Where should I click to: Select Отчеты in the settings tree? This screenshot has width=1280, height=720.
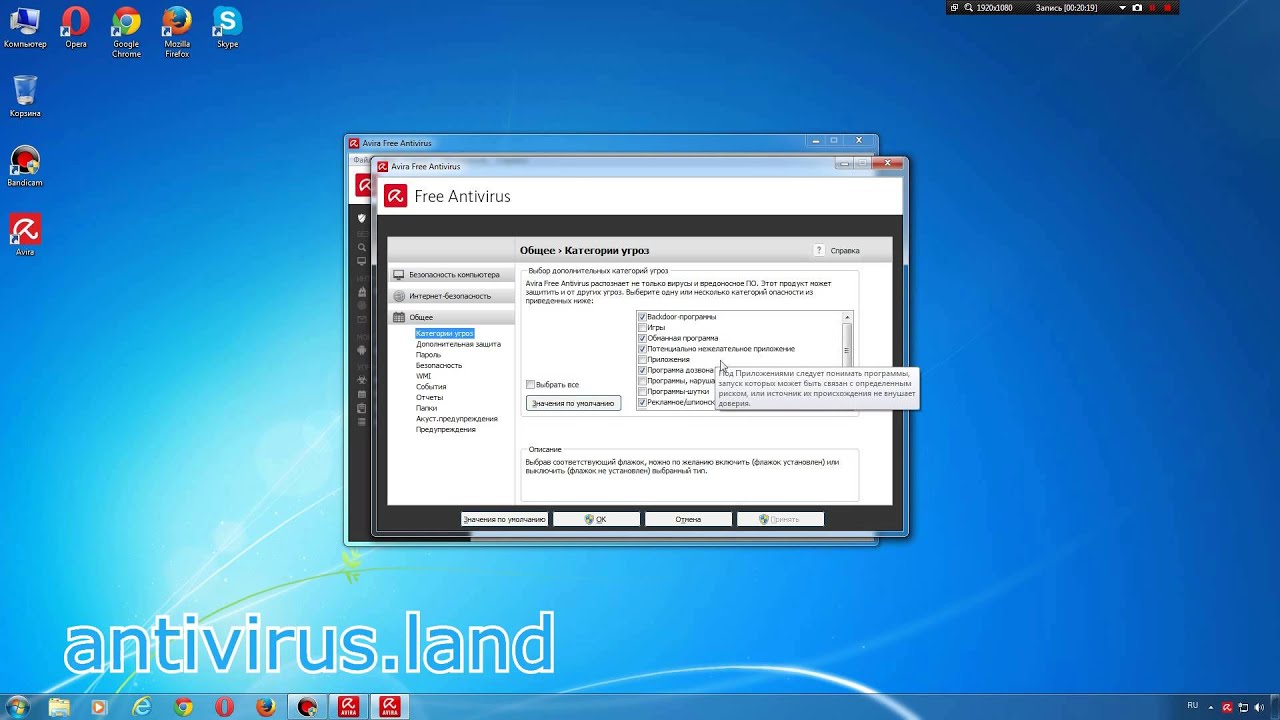pyautogui.click(x=429, y=398)
